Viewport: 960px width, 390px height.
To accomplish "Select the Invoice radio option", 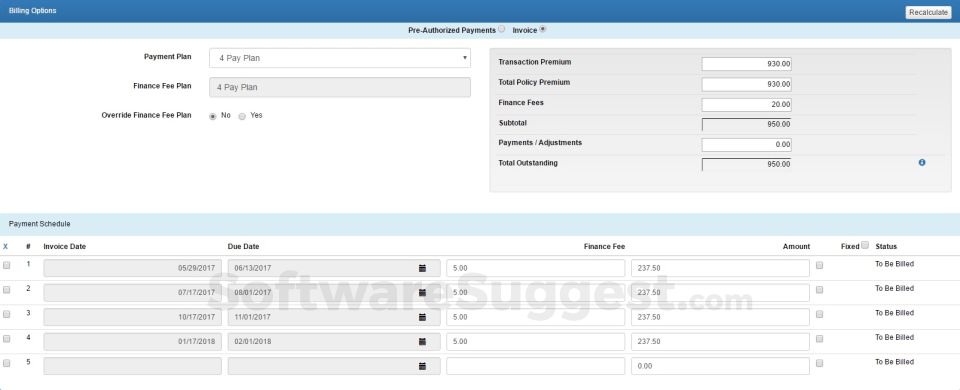I will click(x=542, y=29).
